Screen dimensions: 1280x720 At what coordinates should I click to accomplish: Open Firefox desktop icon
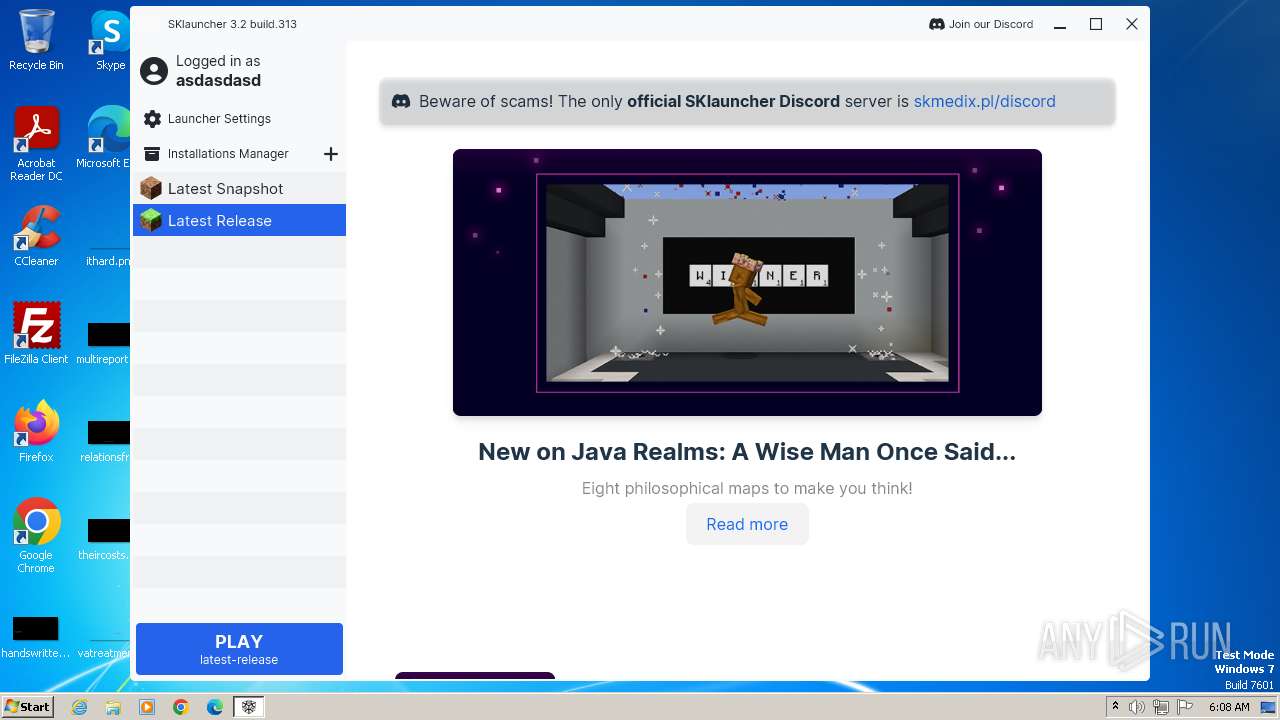36,432
